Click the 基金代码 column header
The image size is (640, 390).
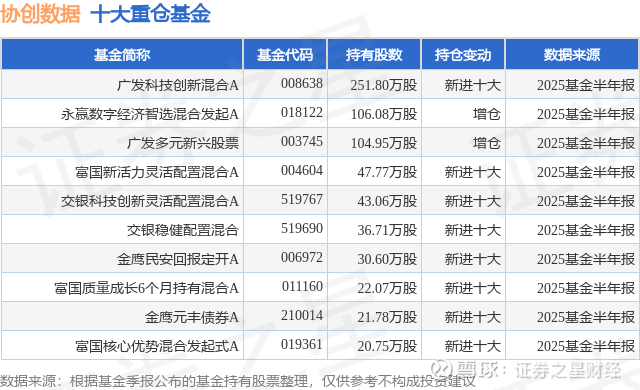[x=285, y=55]
